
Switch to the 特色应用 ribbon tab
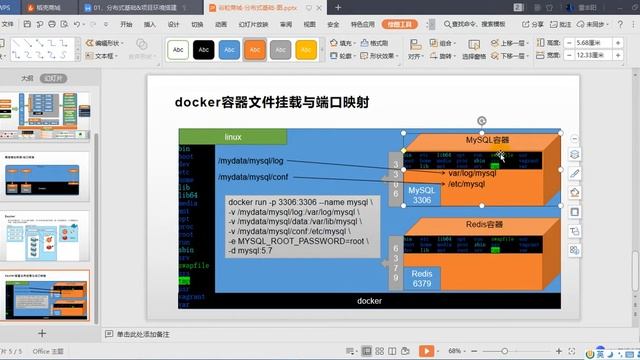[363, 24]
